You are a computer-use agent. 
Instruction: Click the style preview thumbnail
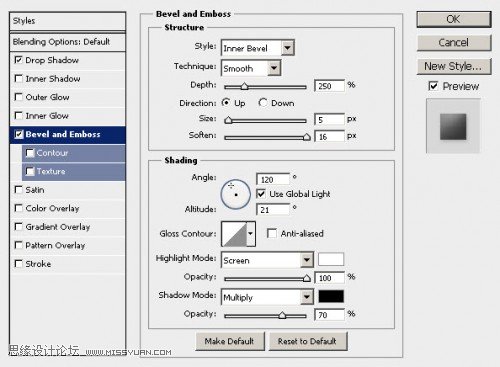tap(453, 126)
